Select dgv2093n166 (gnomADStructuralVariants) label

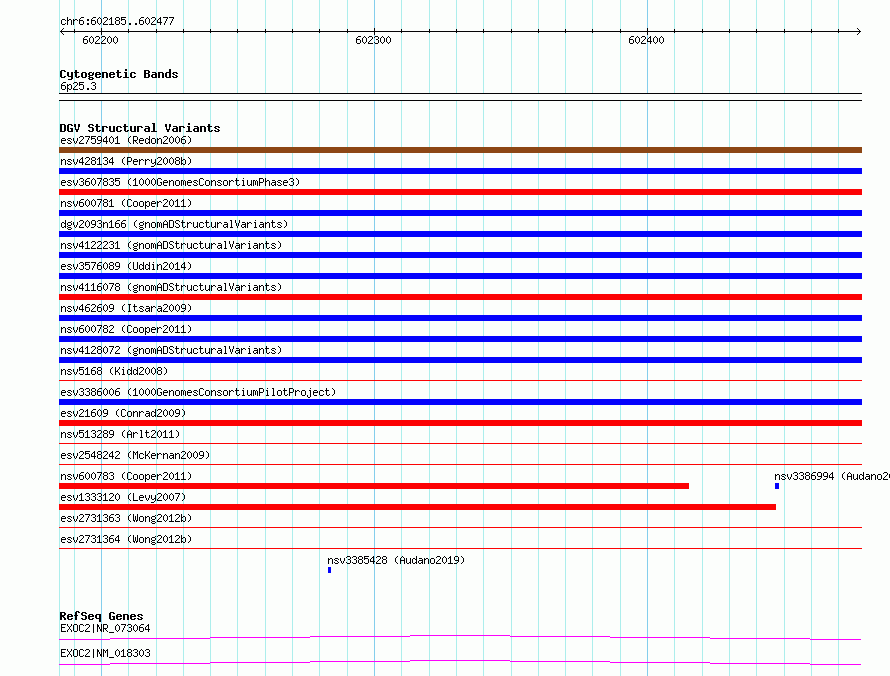pyautogui.click(x=174, y=224)
